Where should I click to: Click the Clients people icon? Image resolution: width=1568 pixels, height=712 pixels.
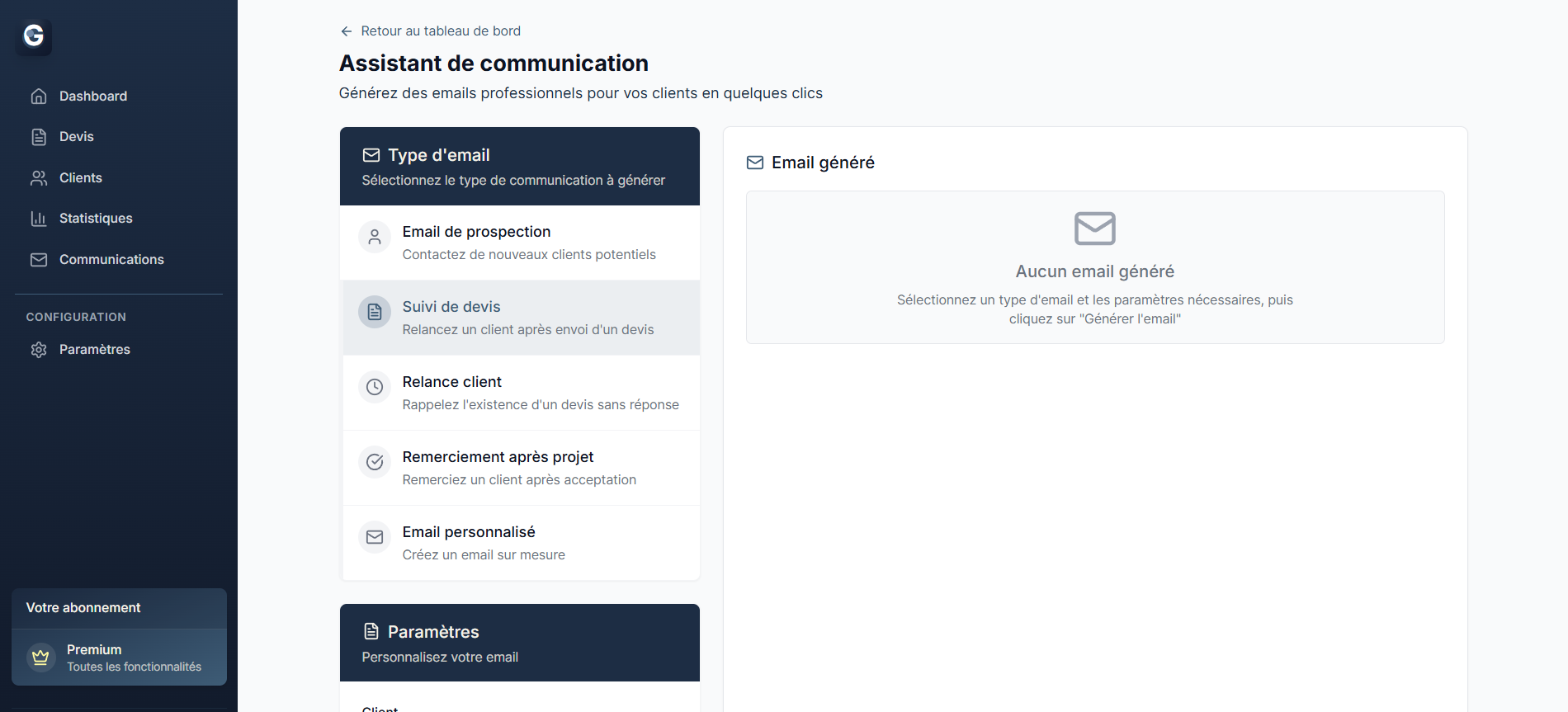click(x=39, y=178)
